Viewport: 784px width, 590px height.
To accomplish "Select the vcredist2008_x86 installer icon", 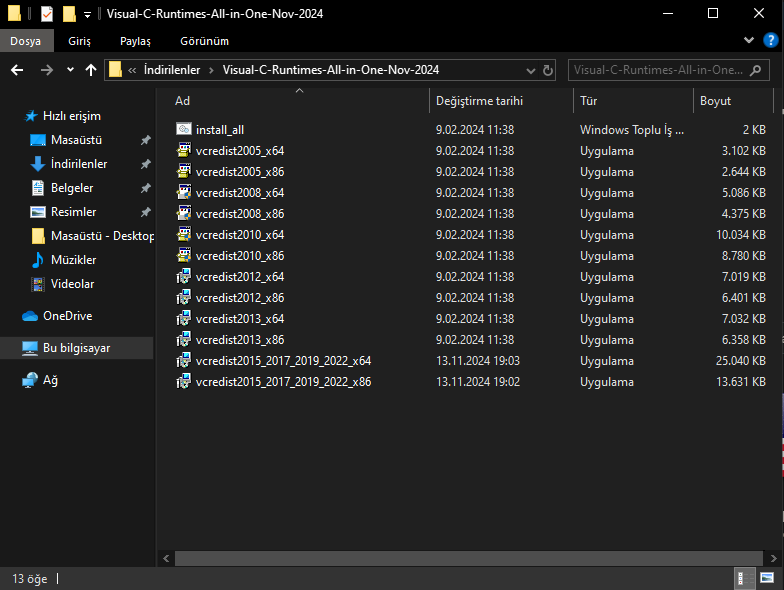I will point(184,213).
